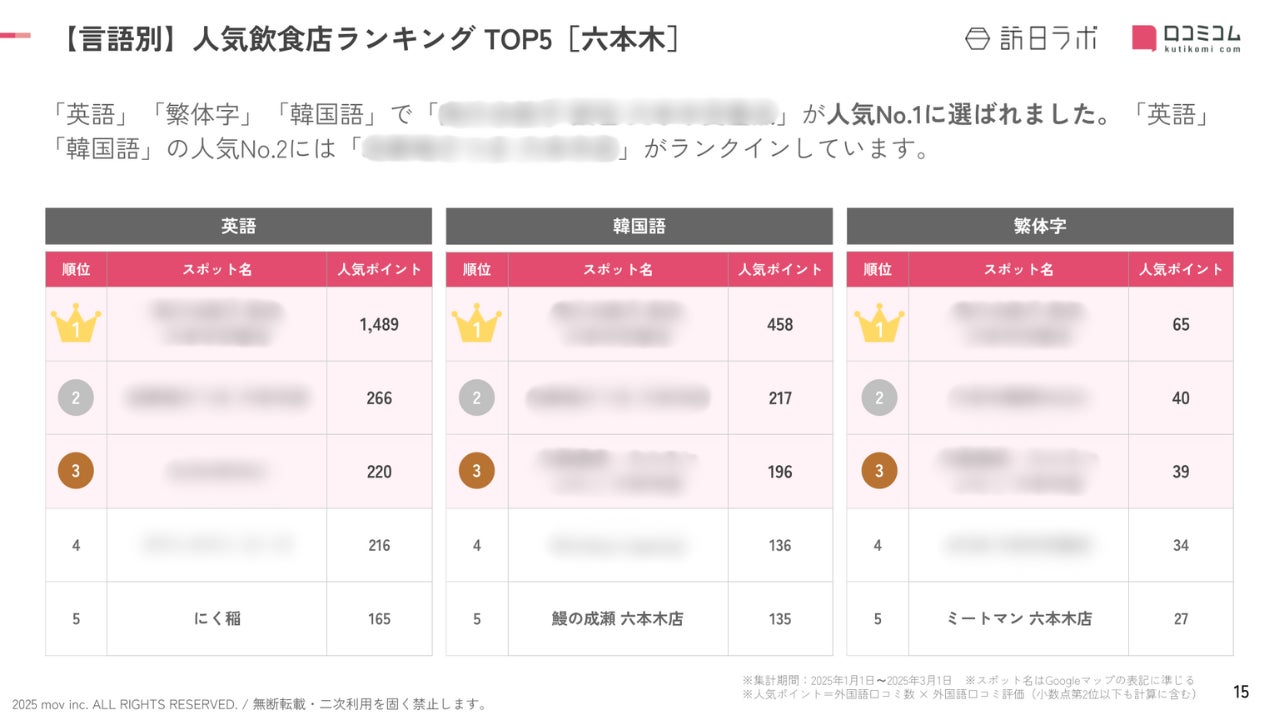Click 鰻の成瀬 六本木店 entry
This screenshot has height=720, width=1280.
click(617, 619)
